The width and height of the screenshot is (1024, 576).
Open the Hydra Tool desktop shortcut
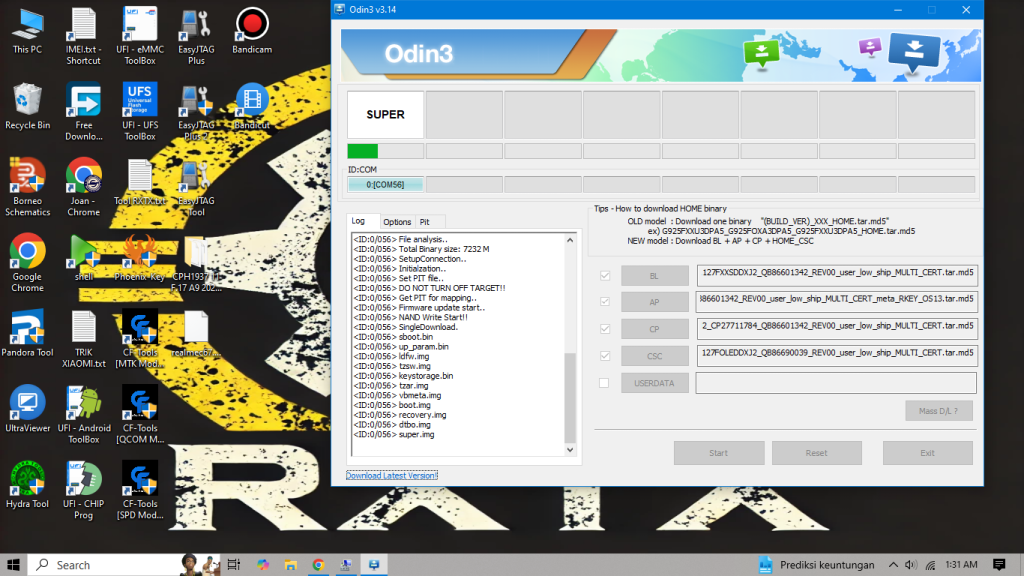pyautogui.click(x=27, y=480)
